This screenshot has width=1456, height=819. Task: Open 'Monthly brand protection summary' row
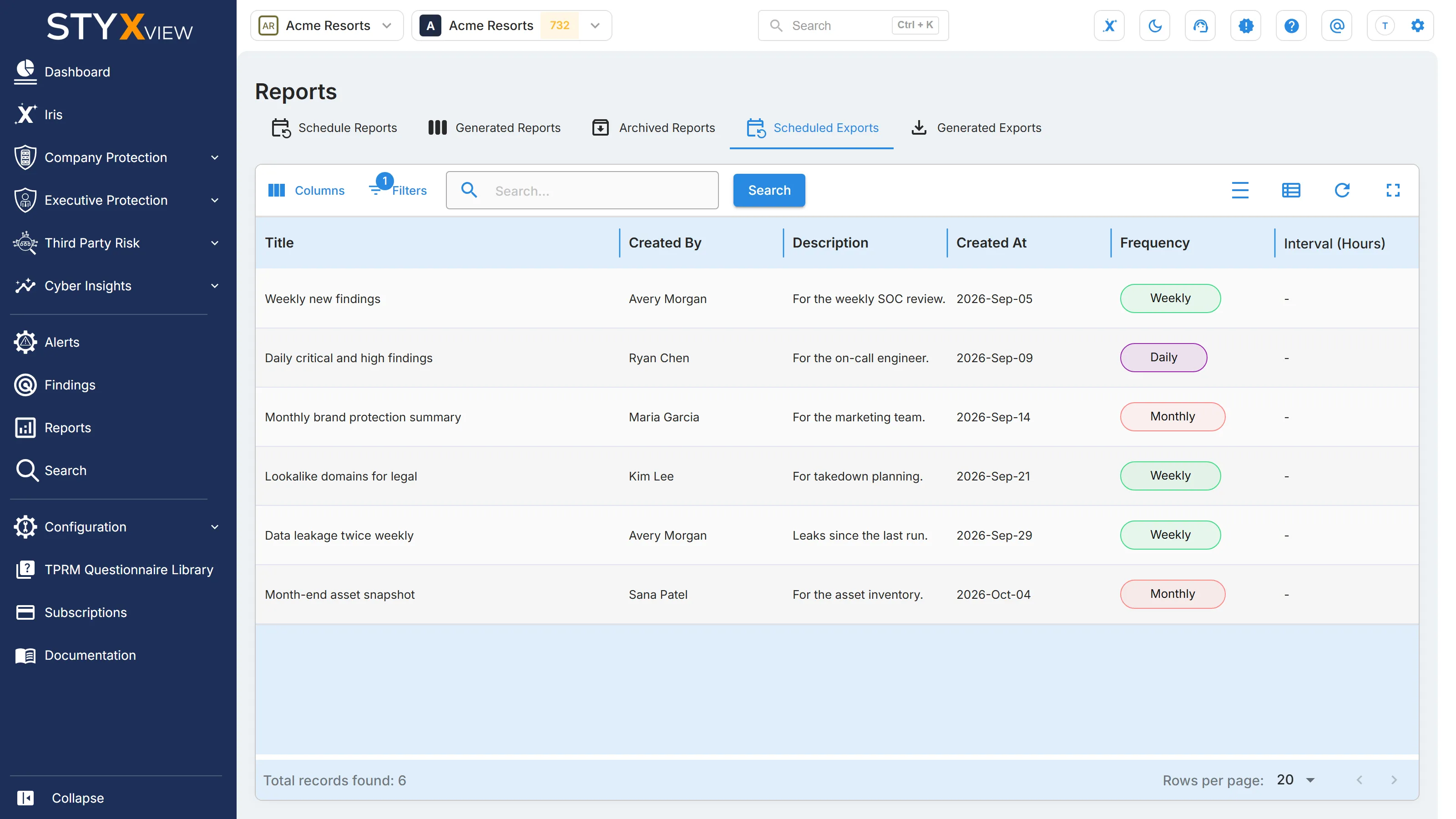point(837,417)
